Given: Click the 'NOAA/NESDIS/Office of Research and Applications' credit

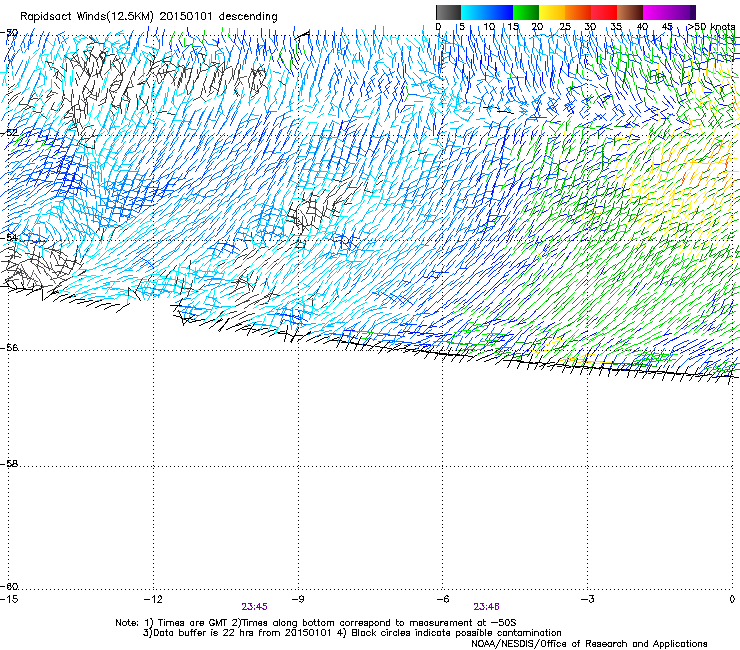Looking at the screenshot, I should pyautogui.click(x=589, y=644).
